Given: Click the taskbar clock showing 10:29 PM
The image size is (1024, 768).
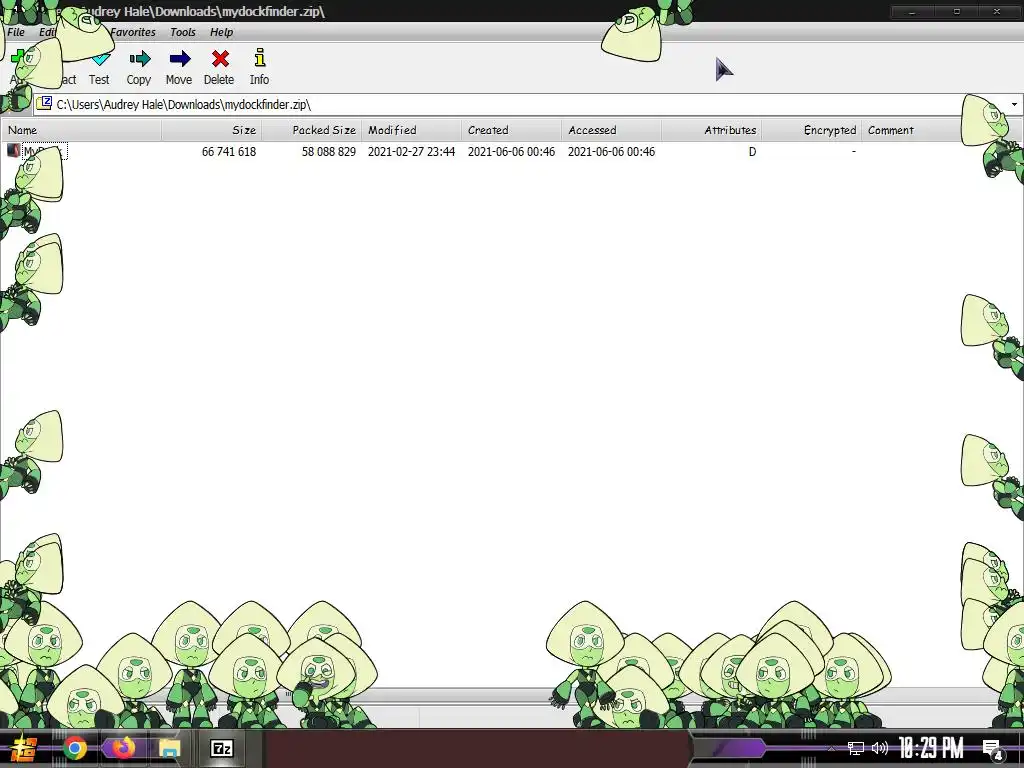Looking at the screenshot, I should point(931,748).
